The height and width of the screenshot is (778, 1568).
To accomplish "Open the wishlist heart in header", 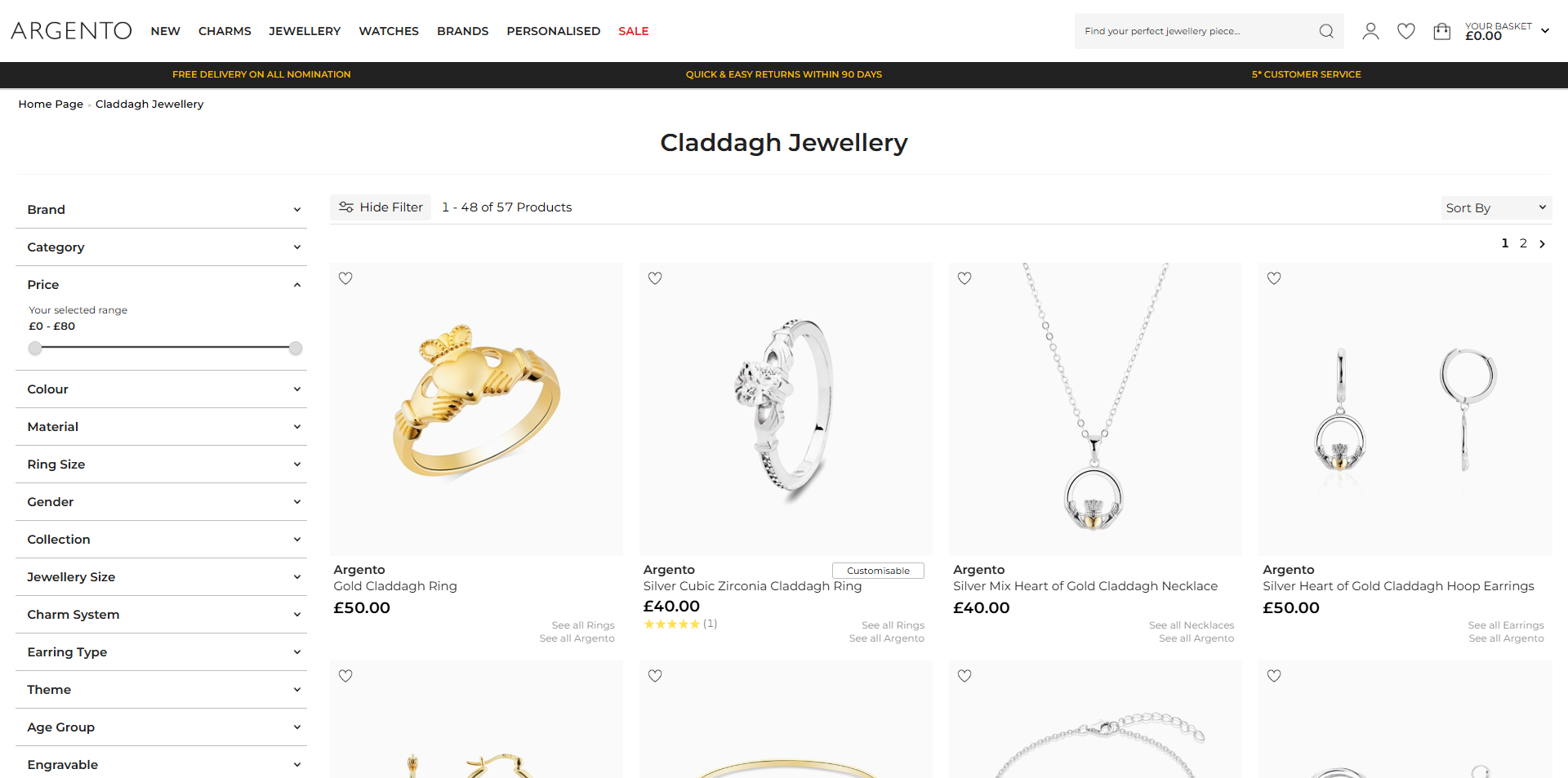I will (x=1406, y=31).
